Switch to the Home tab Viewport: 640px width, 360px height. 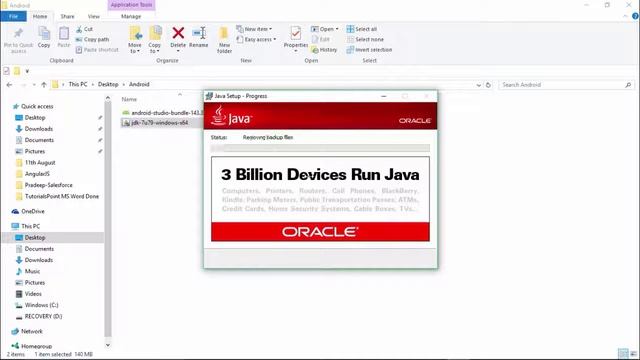(x=40, y=16)
